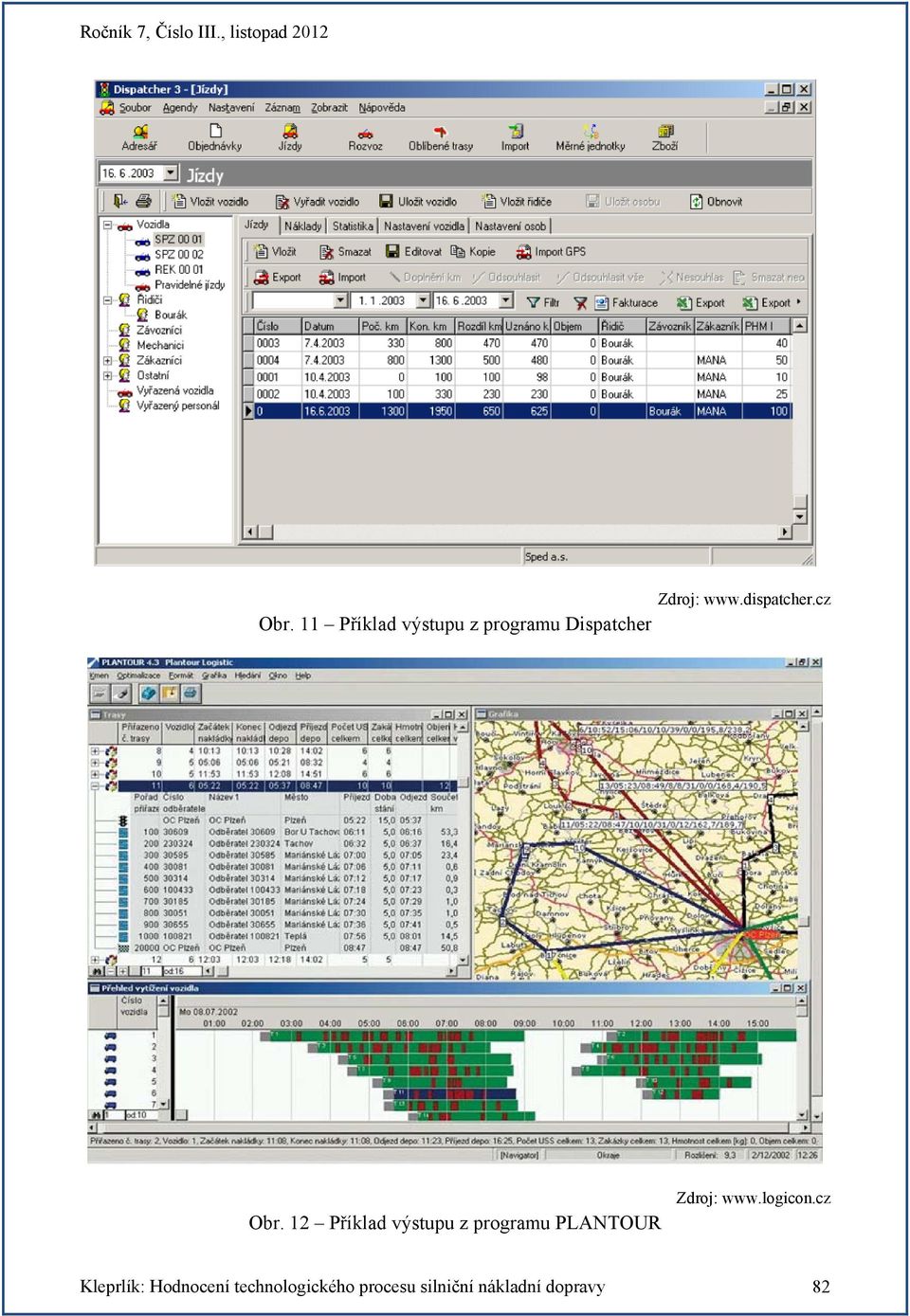Click the 12:00 mark on the Plantour timeline
Screen dimensions: 910x1316
641,1024
